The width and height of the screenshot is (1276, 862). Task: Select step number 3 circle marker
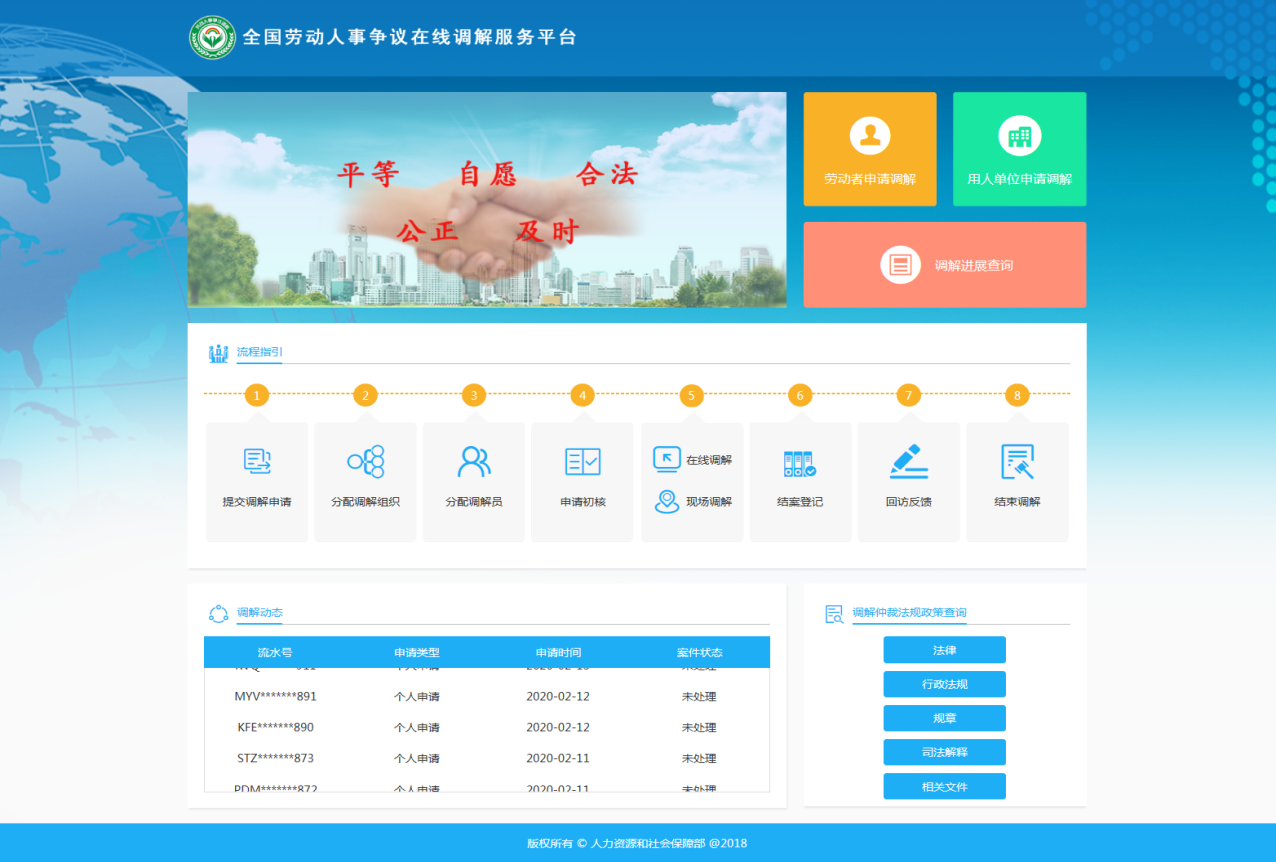(x=474, y=395)
